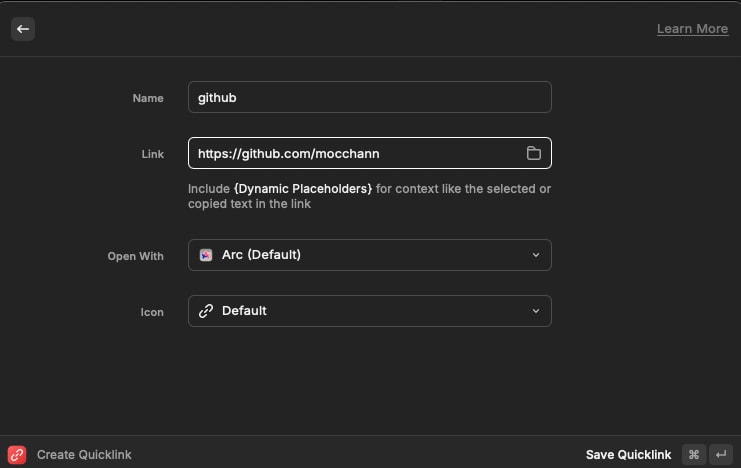Open the Default icon selector
The width and height of the screenshot is (741, 468).
coord(370,311)
